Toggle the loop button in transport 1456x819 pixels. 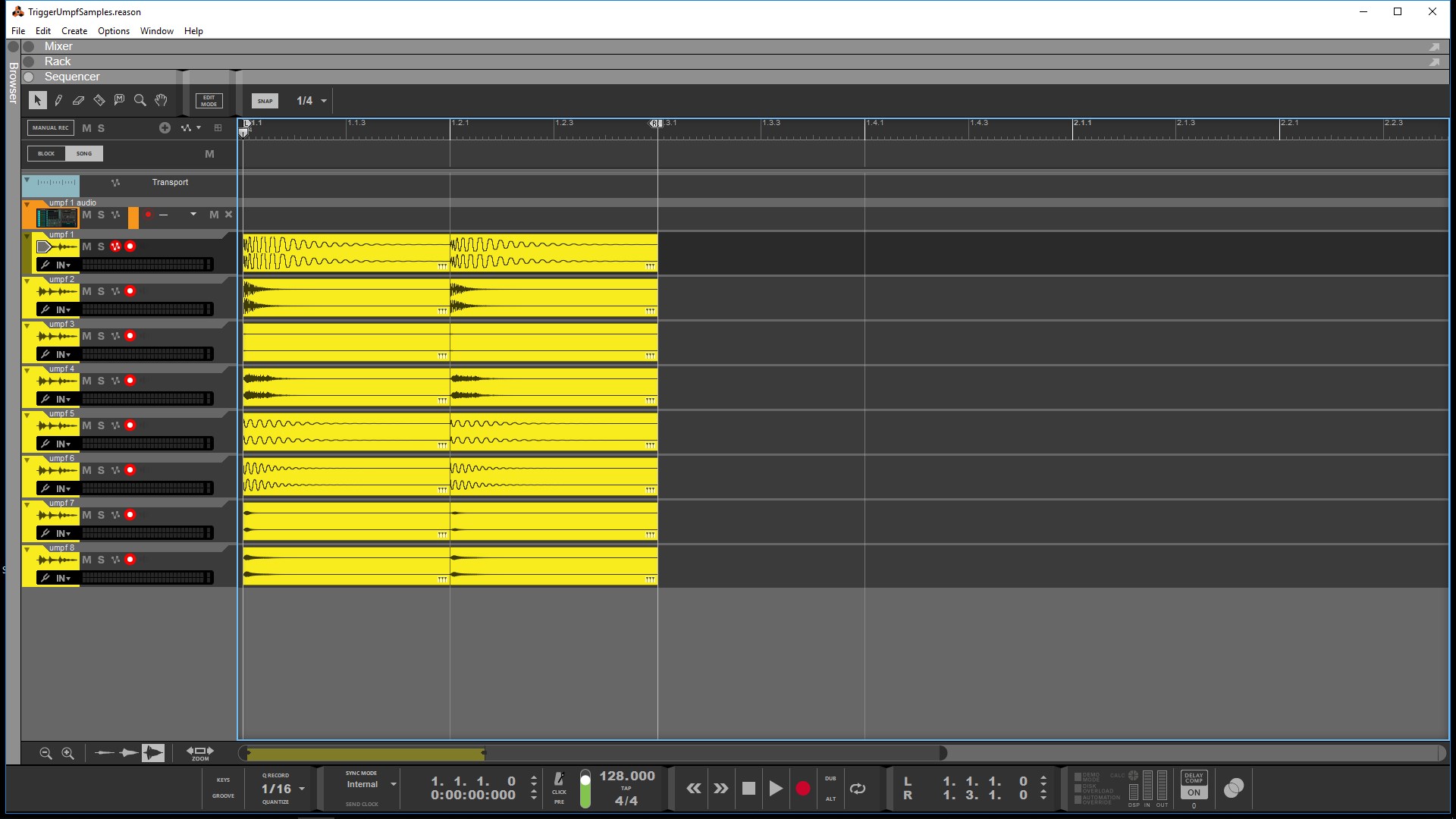(x=858, y=789)
